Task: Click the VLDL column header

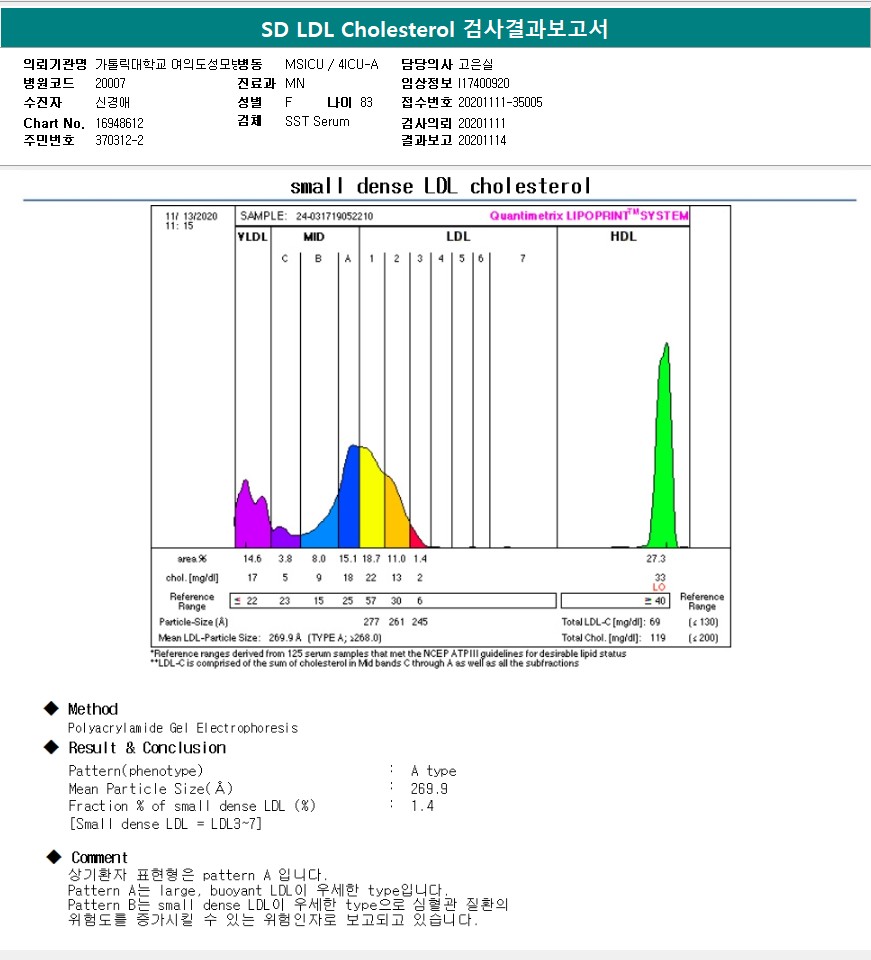Action: (x=253, y=237)
